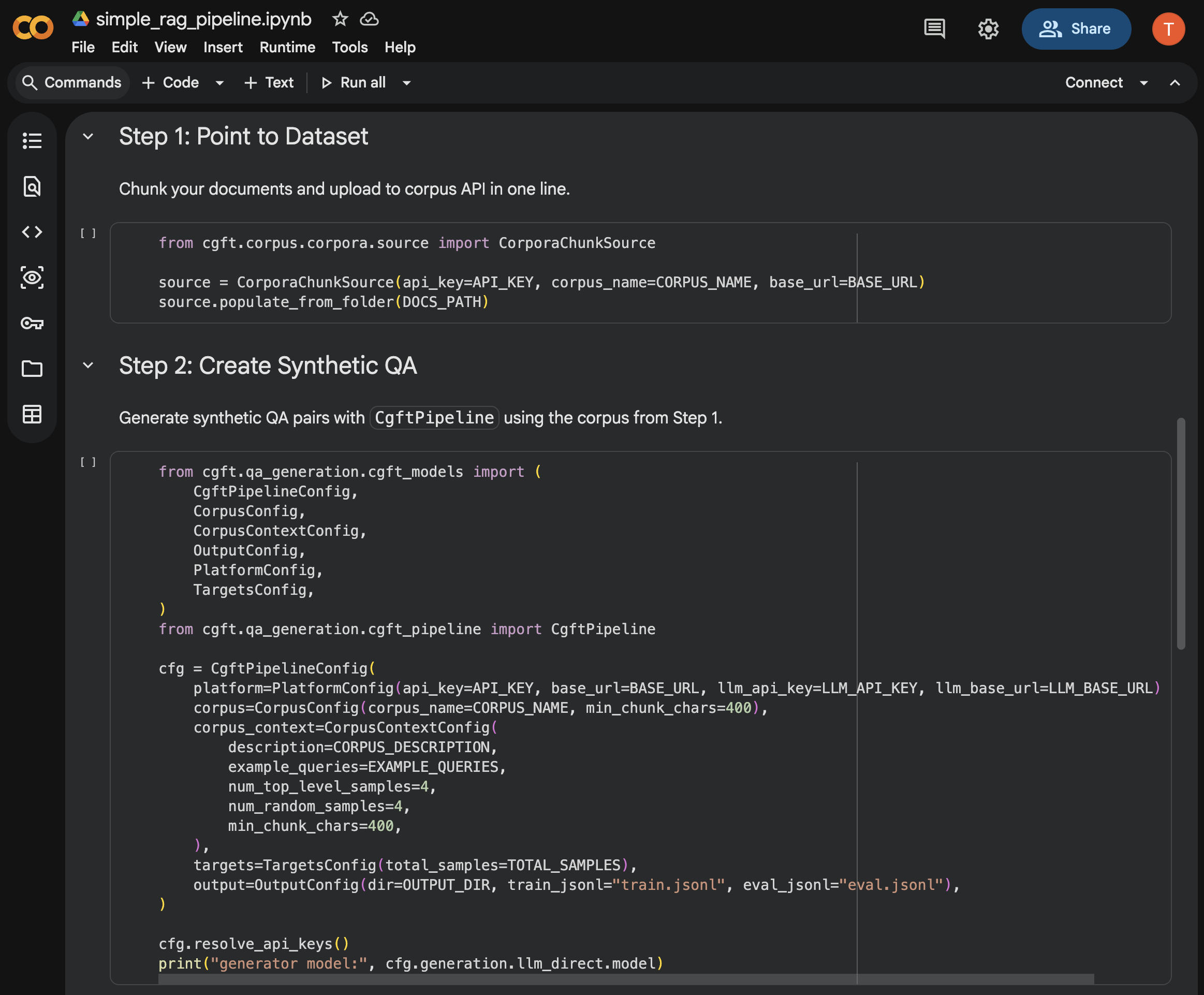Viewport: 1204px width, 995px height.
Task: Click the 'Step 1: Point to Dataset' heading
Action: [243, 137]
